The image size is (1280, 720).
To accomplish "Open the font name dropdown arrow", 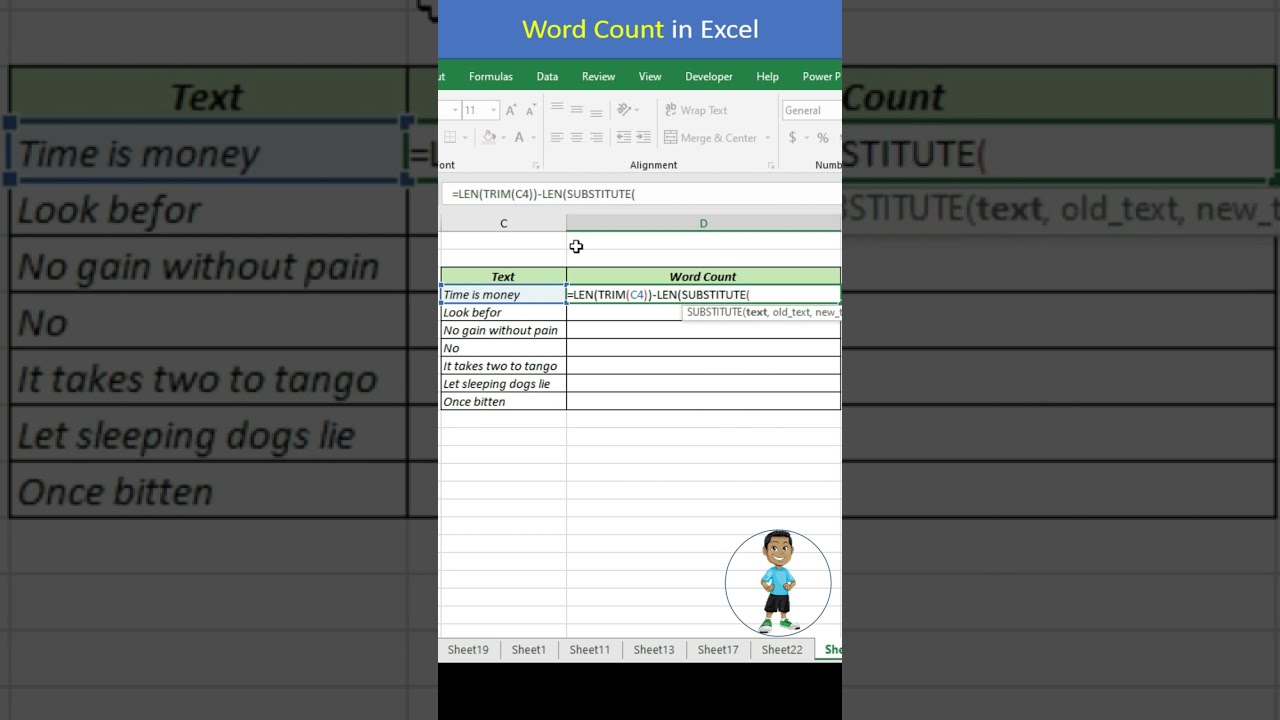I will [455, 110].
